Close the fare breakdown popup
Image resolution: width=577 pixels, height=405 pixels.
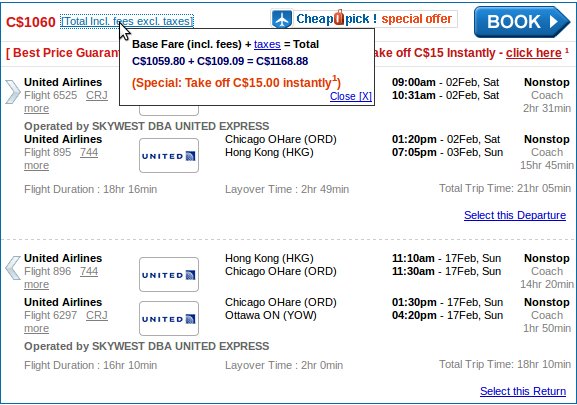(x=351, y=96)
